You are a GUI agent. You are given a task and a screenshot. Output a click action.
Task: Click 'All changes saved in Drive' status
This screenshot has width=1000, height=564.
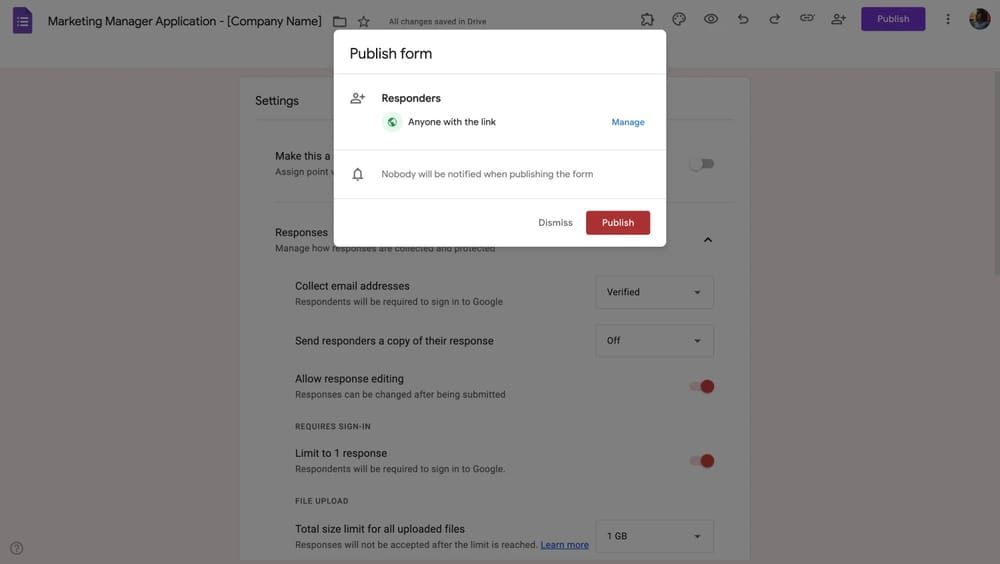438,22
